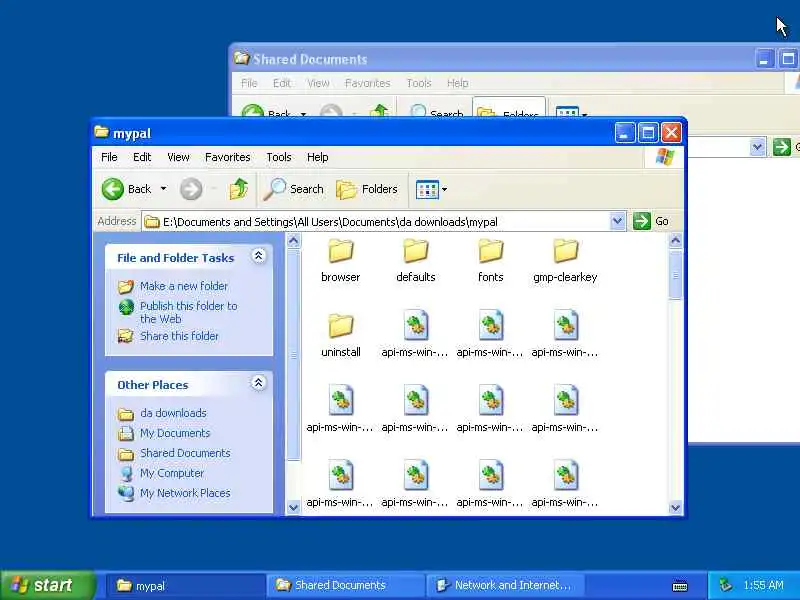Viewport: 800px width, 600px height.
Task: Expand the address bar dropdown in mypal
Action: point(617,221)
